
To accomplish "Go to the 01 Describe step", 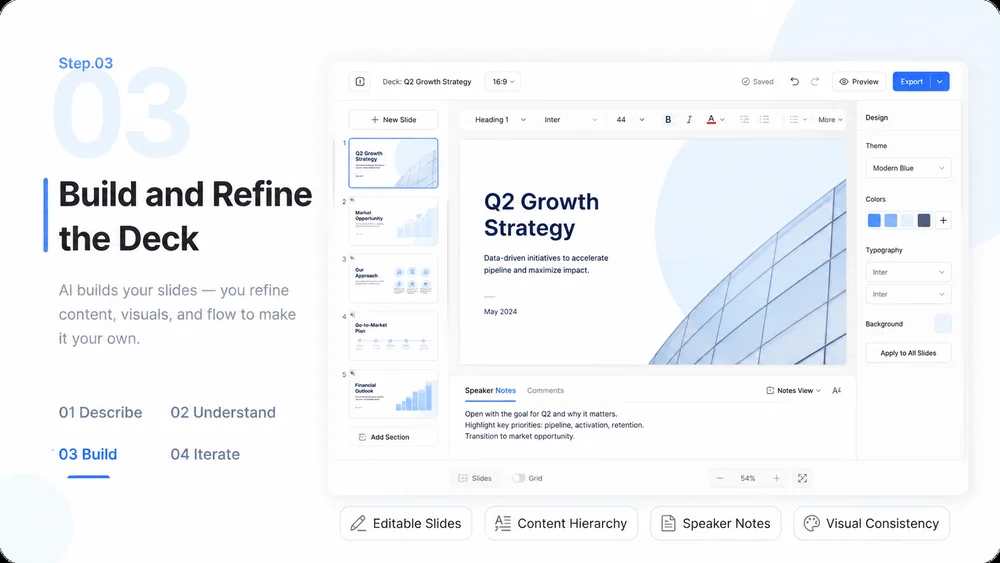I will 100,413.
